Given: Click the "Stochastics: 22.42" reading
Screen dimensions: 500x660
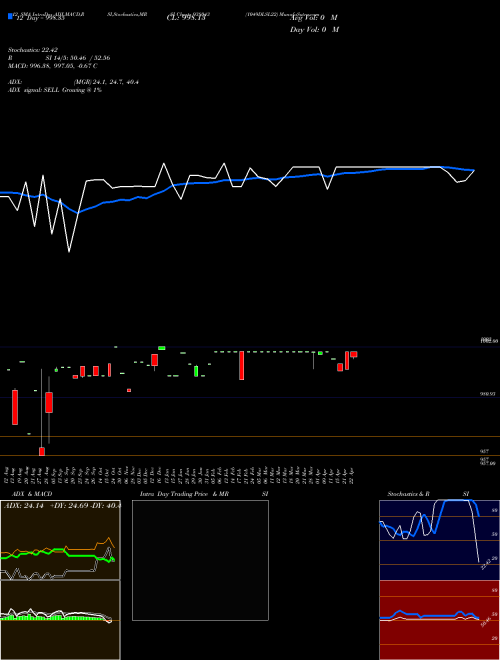Looking at the screenshot, I should pos(35,50).
